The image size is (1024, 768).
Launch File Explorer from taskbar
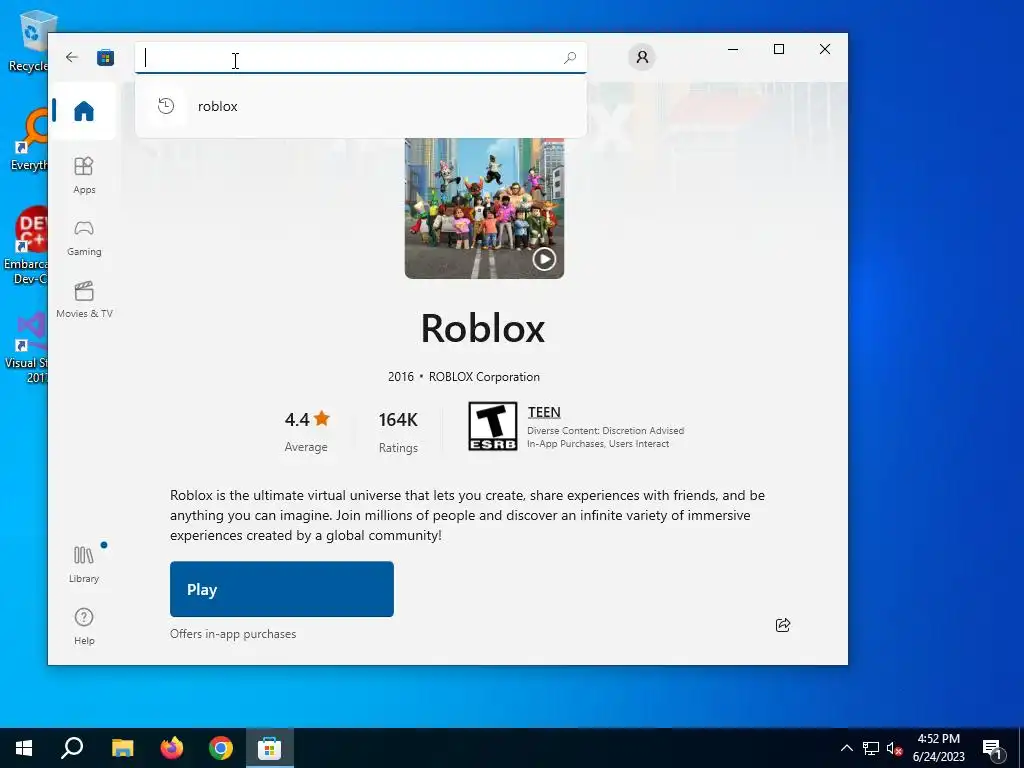pos(122,748)
